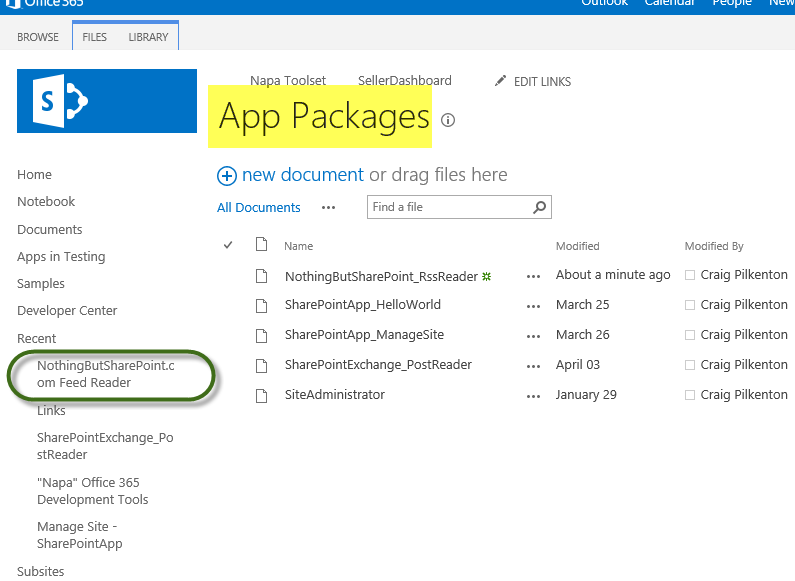This screenshot has width=795, height=581.
Task: Click Subsites in the left navigation
Action: (41, 571)
